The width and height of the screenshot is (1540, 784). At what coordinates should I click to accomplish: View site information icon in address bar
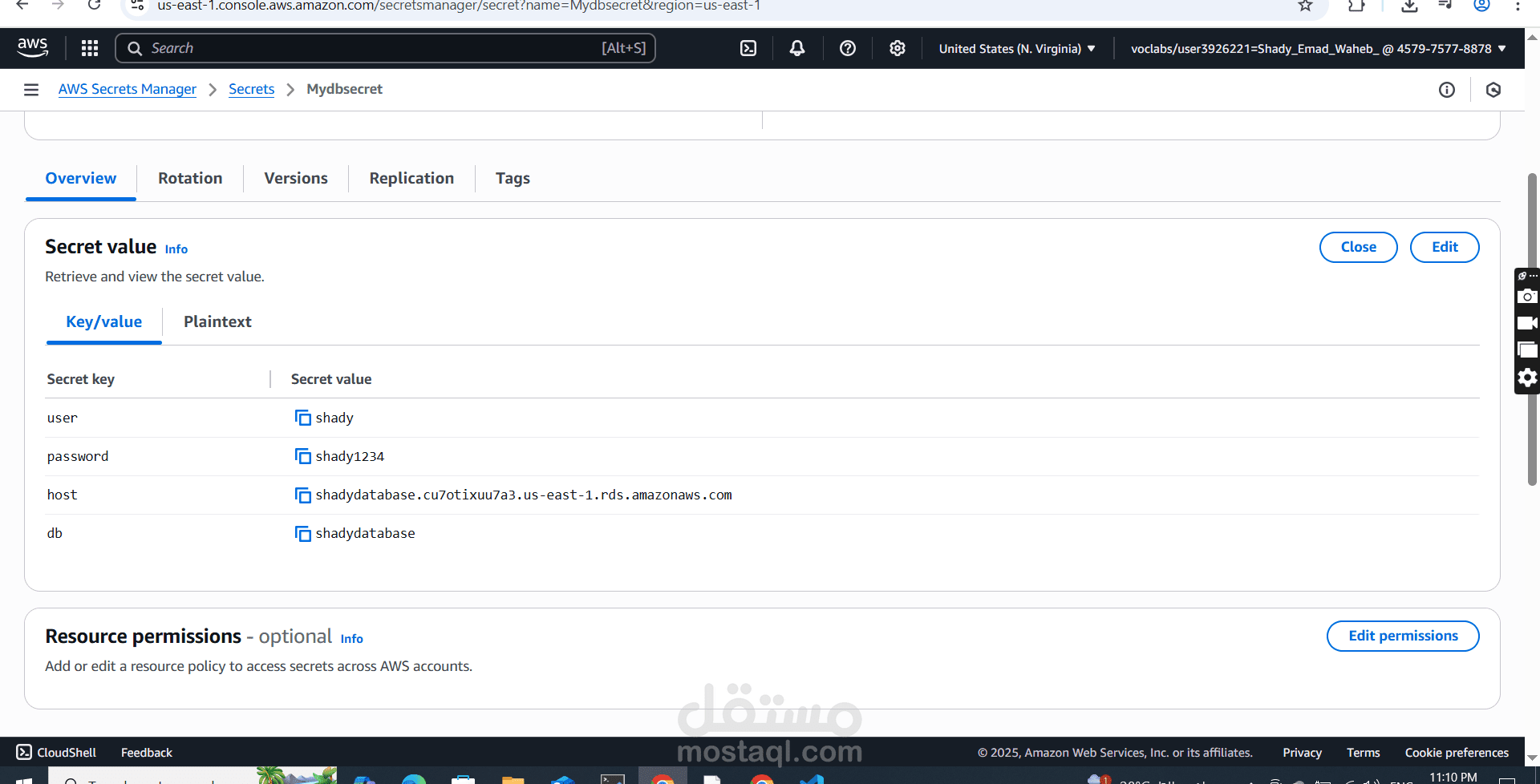(137, 6)
